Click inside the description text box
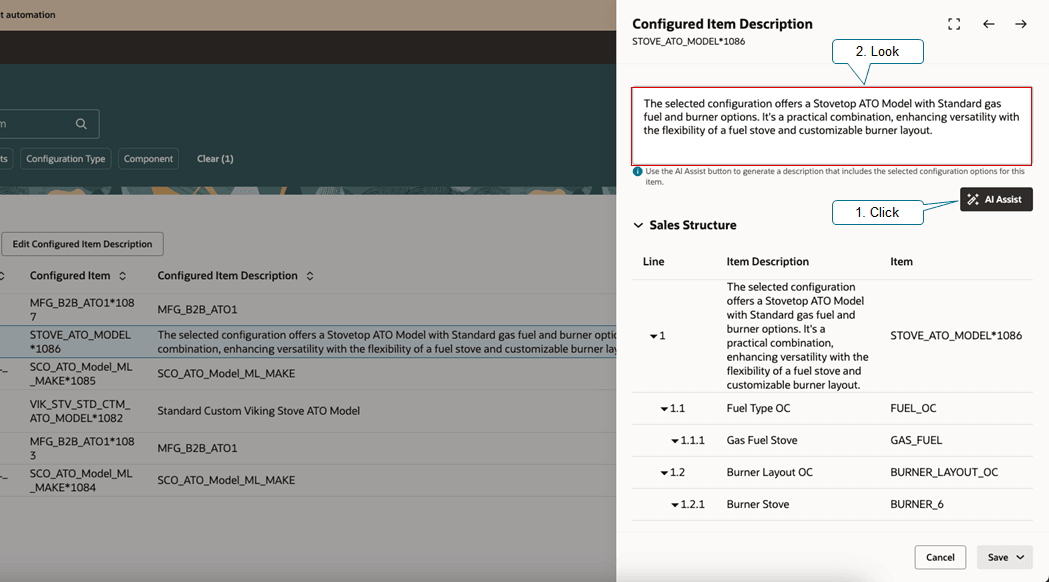 [x=832, y=125]
